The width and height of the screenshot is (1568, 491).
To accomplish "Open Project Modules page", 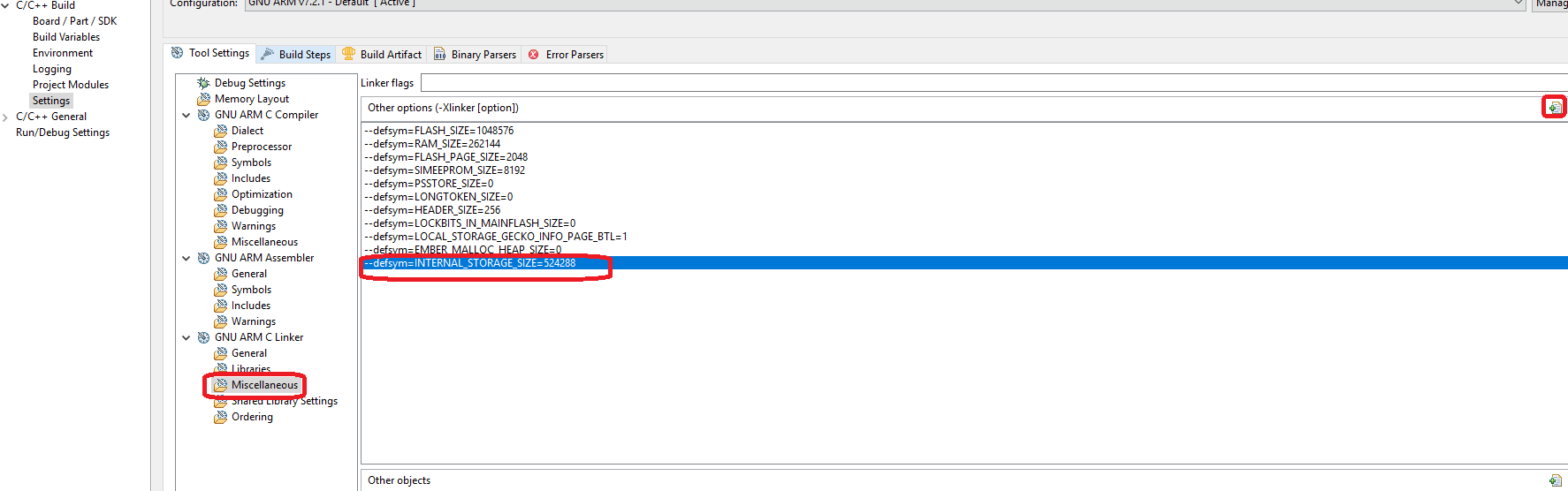I will (71, 85).
